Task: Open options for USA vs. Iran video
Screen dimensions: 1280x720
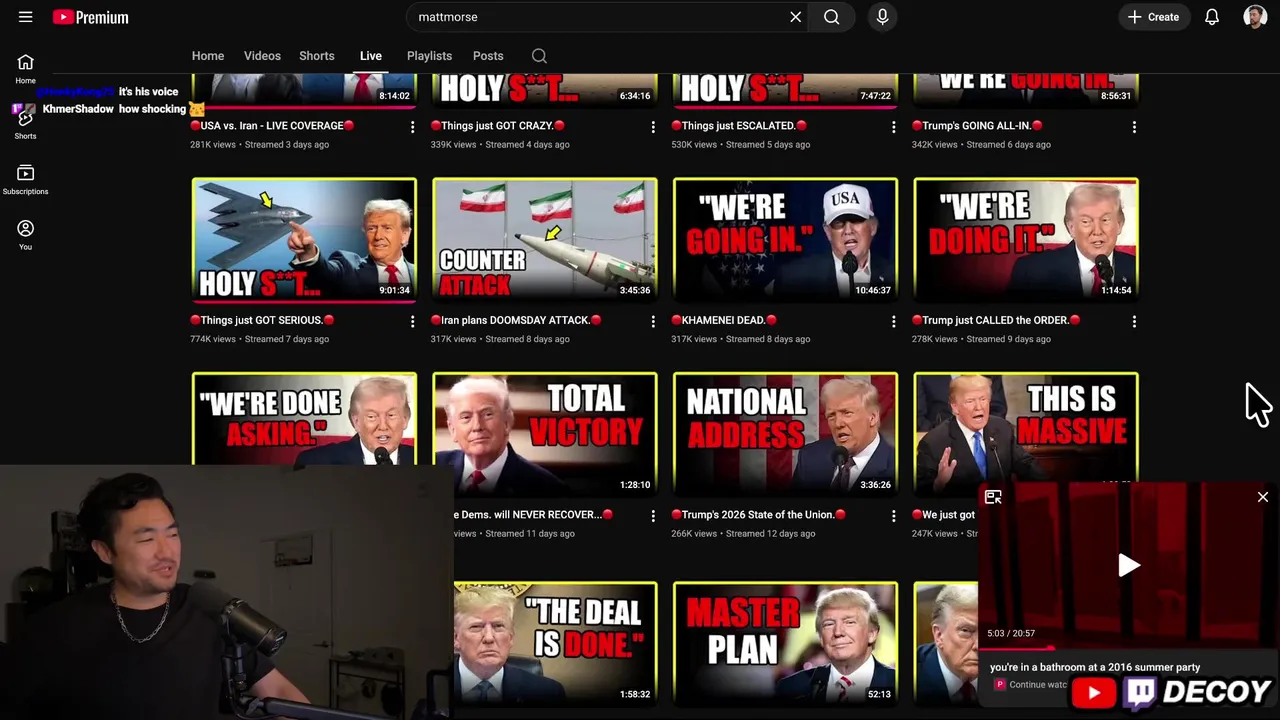Action: click(x=412, y=127)
